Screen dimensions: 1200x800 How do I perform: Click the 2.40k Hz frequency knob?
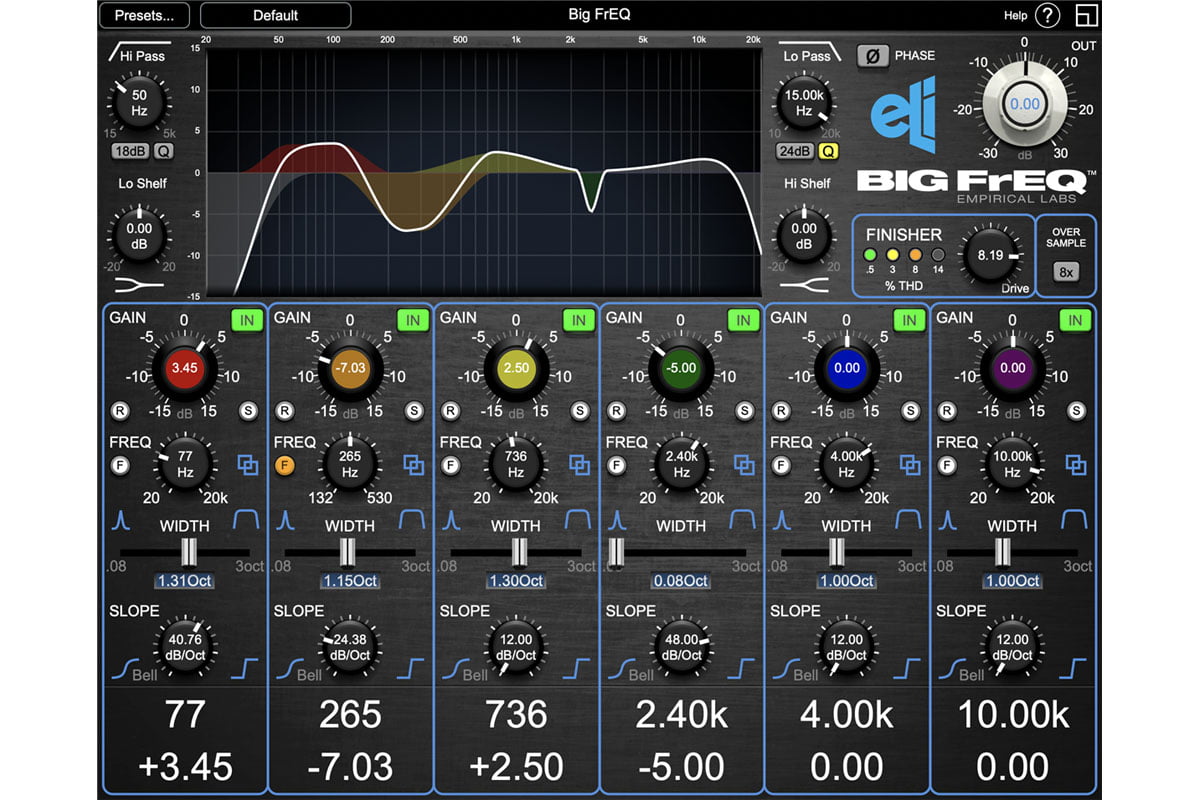tap(681, 464)
